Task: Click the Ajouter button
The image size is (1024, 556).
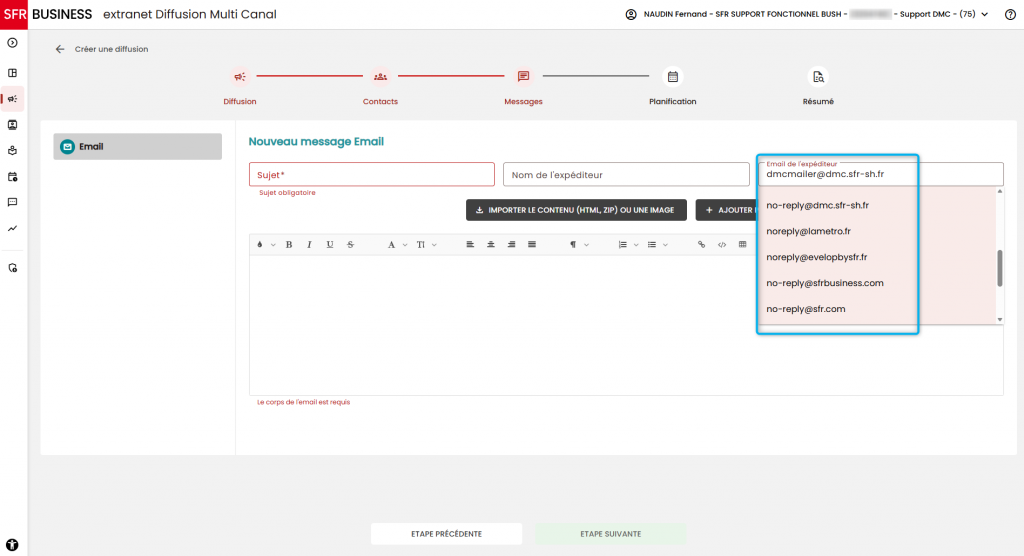Action: pyautogui.click(x=726, y=210)
